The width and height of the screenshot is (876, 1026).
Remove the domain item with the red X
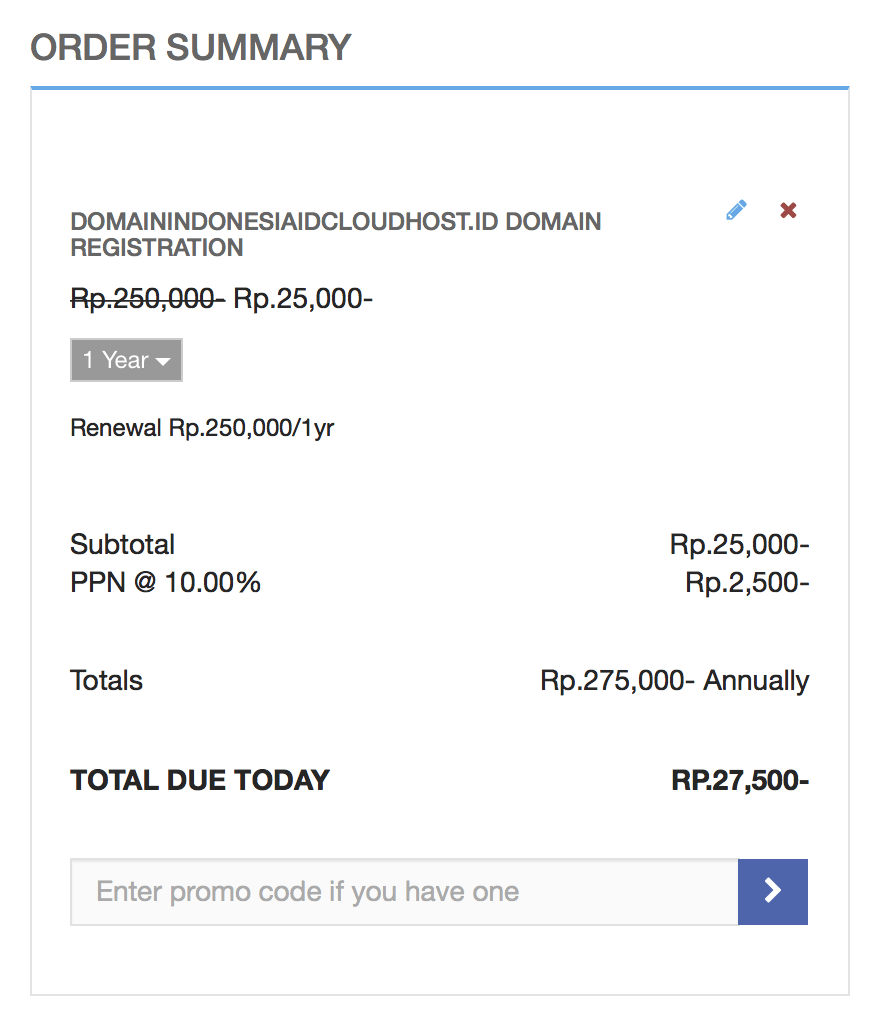coord(788,210)
